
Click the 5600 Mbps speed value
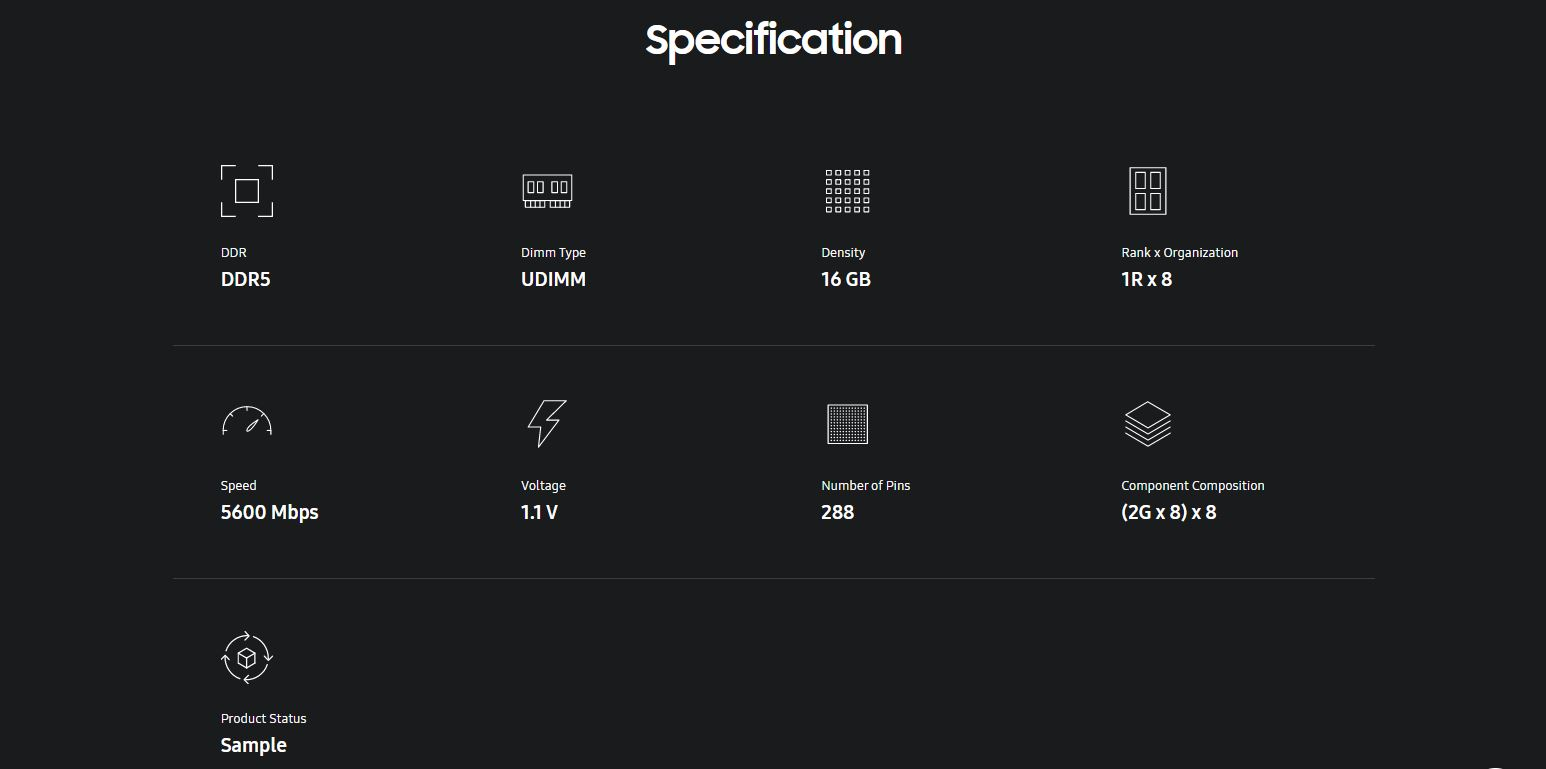tap(269, 513)
